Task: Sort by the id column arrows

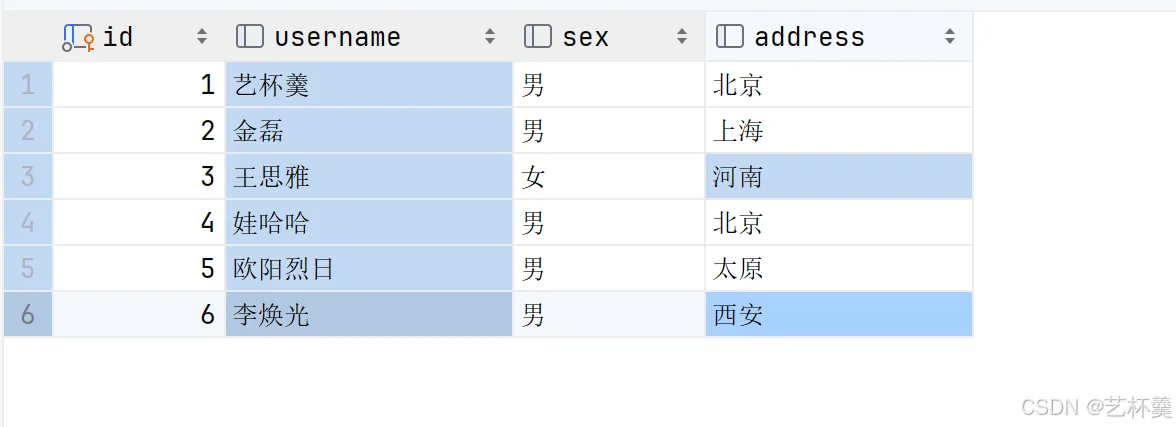Action: pos(202,36)
